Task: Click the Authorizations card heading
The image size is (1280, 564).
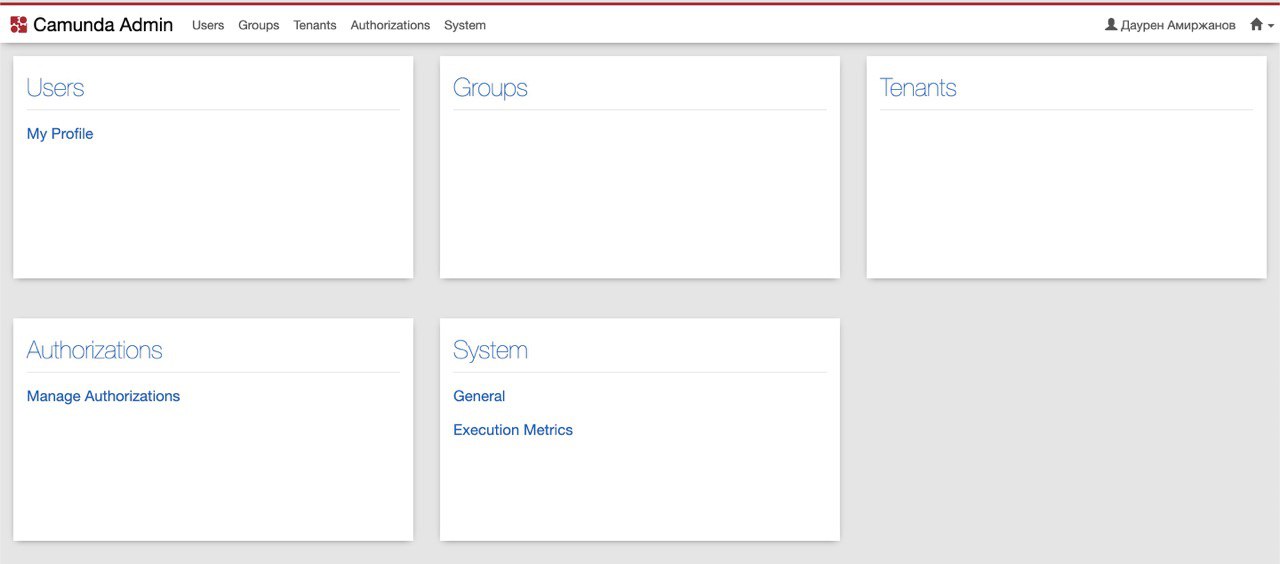Action: pyautogui.click(x=94, y=350)
